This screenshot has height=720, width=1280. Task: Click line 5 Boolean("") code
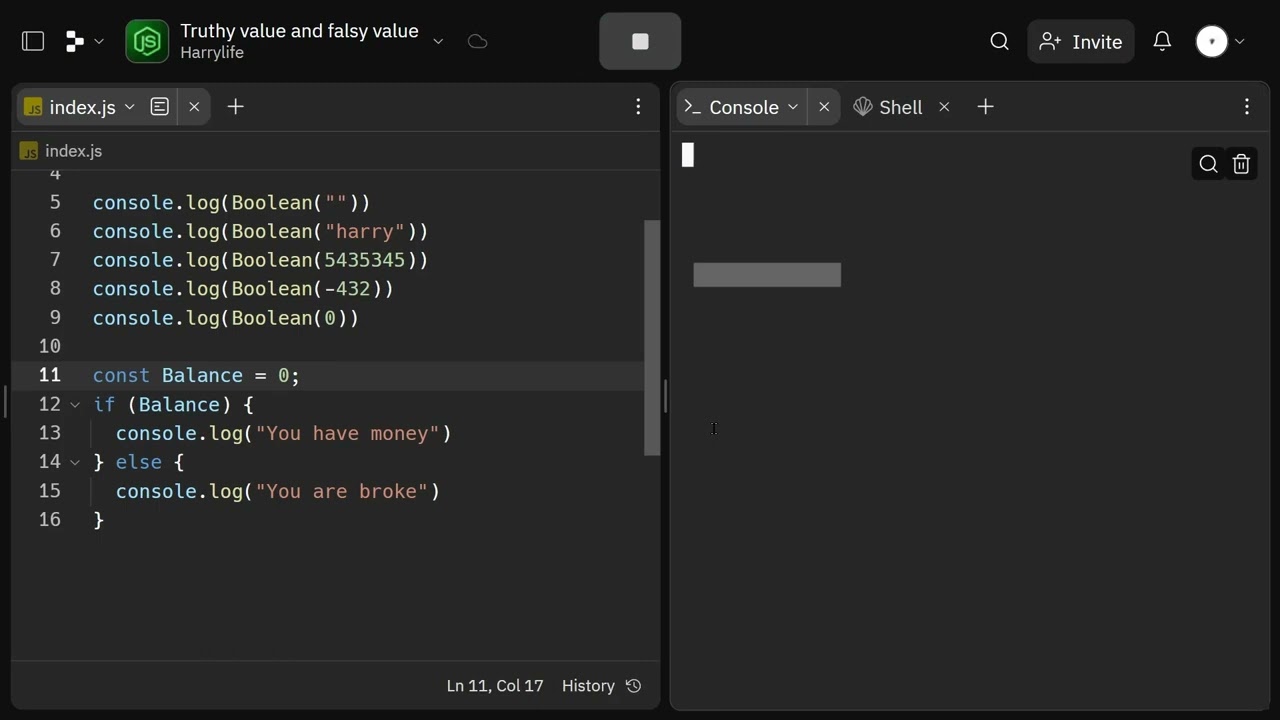pyautogui.click(x=231, y=203)
